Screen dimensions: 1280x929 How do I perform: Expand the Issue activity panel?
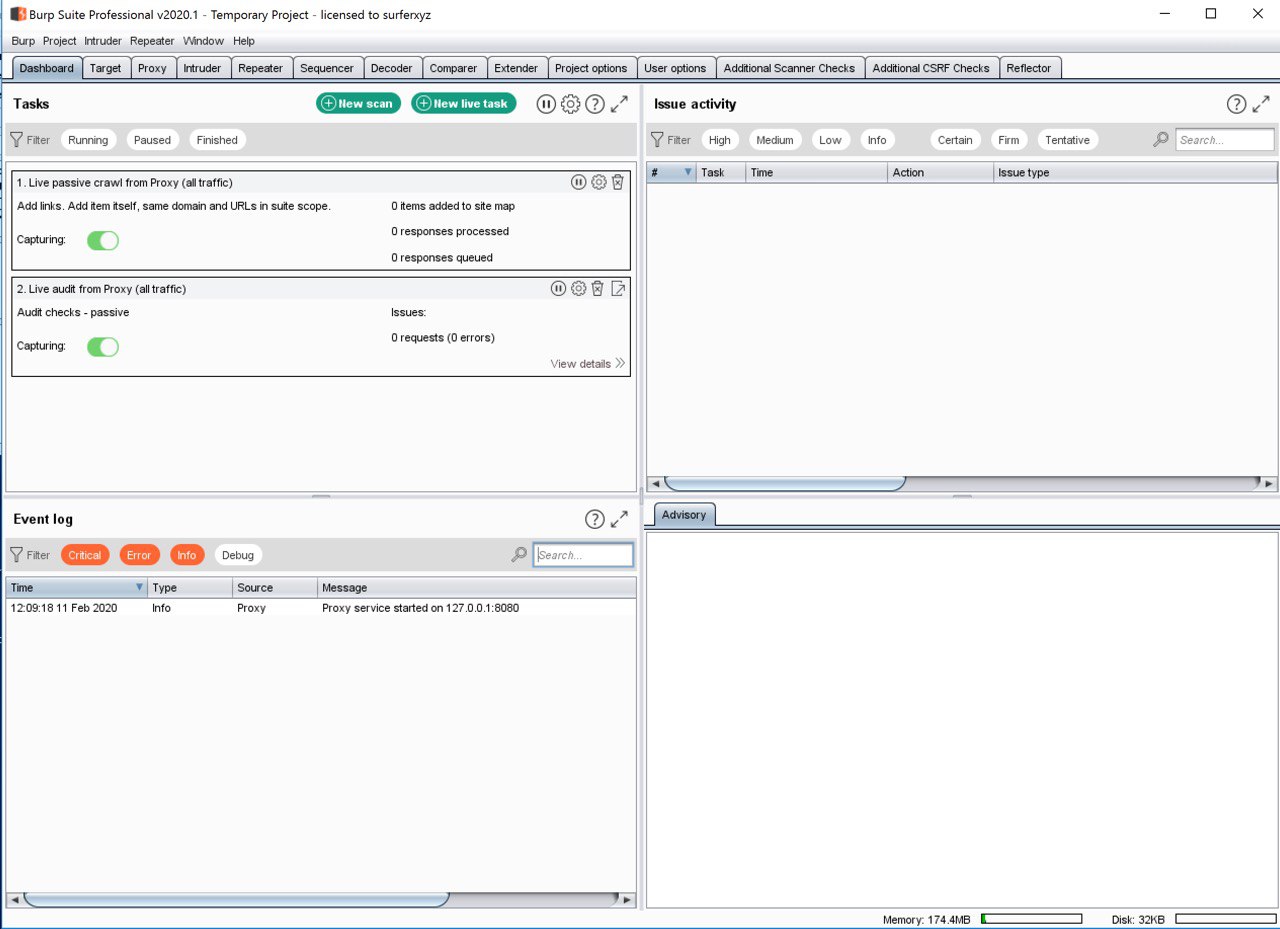click(x=1262, y=104)
